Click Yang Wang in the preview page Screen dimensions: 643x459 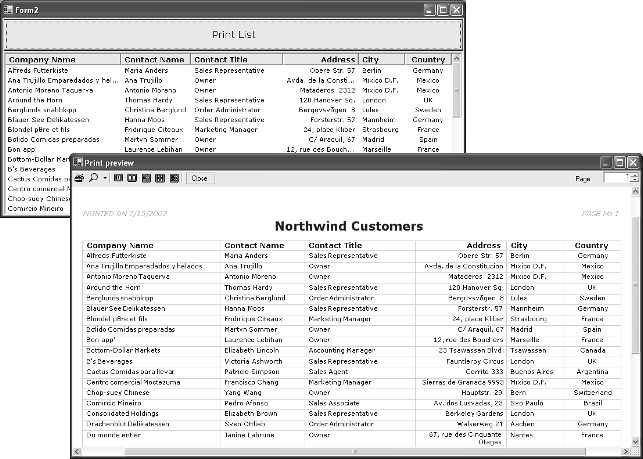(243, 393)
